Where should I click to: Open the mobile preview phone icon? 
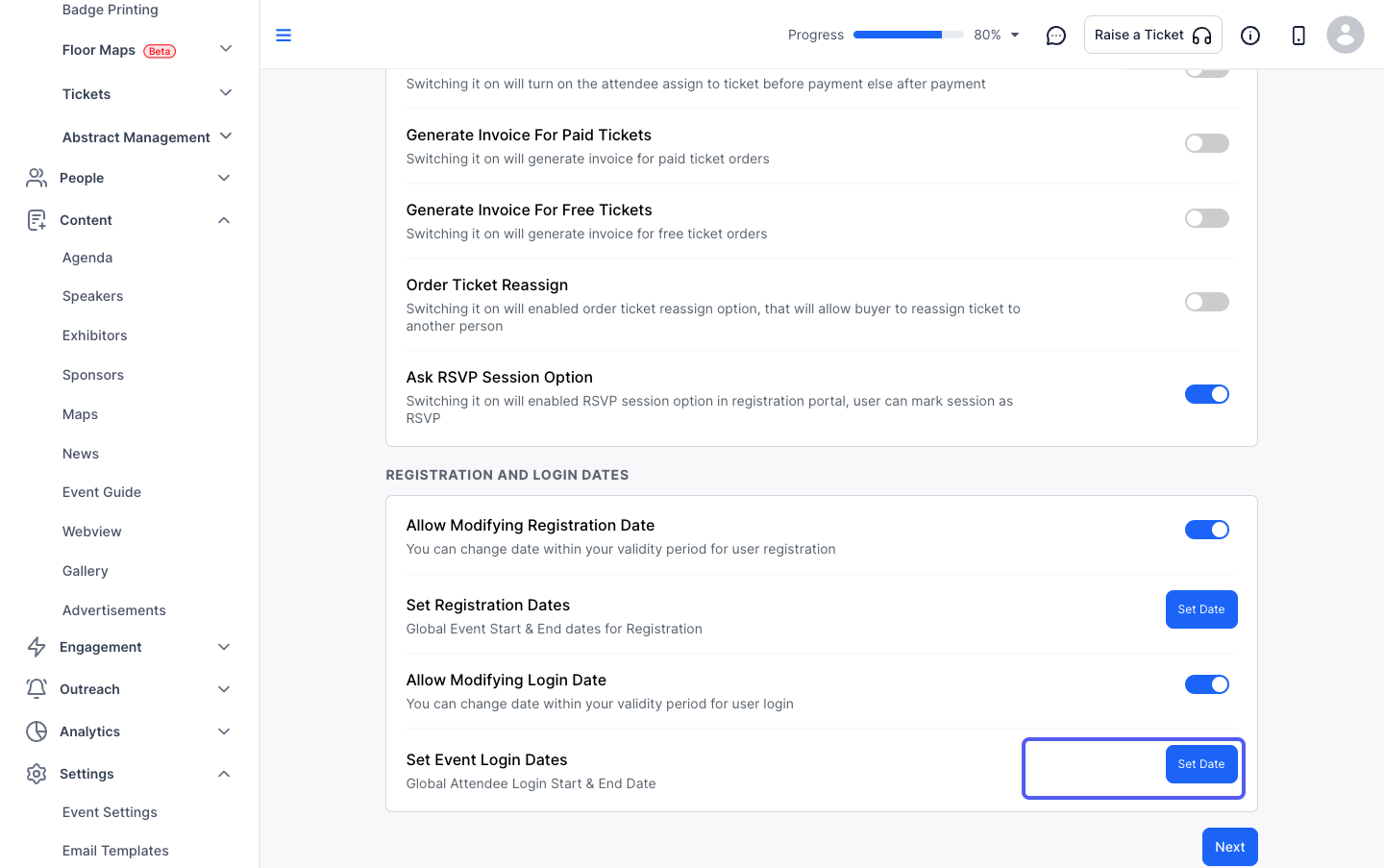click(1298, 36)
